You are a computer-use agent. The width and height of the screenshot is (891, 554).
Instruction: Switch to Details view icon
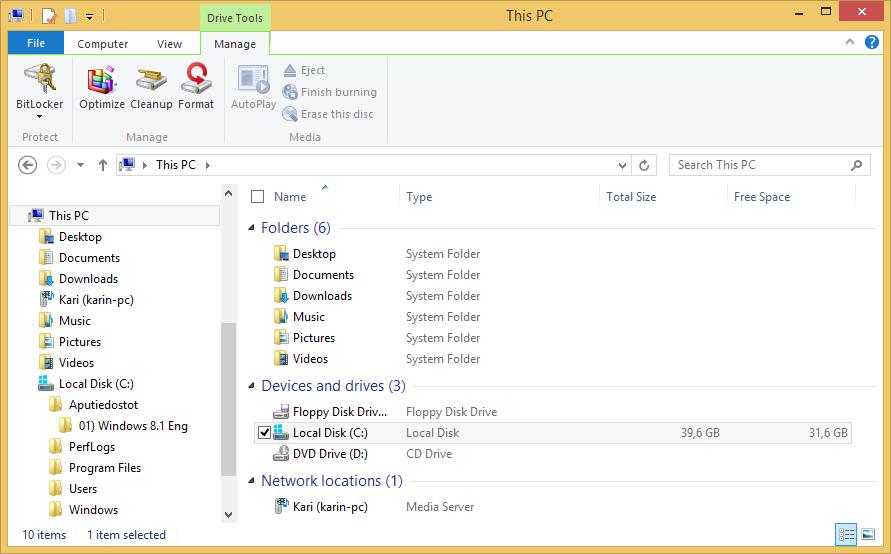pos(846,534)
